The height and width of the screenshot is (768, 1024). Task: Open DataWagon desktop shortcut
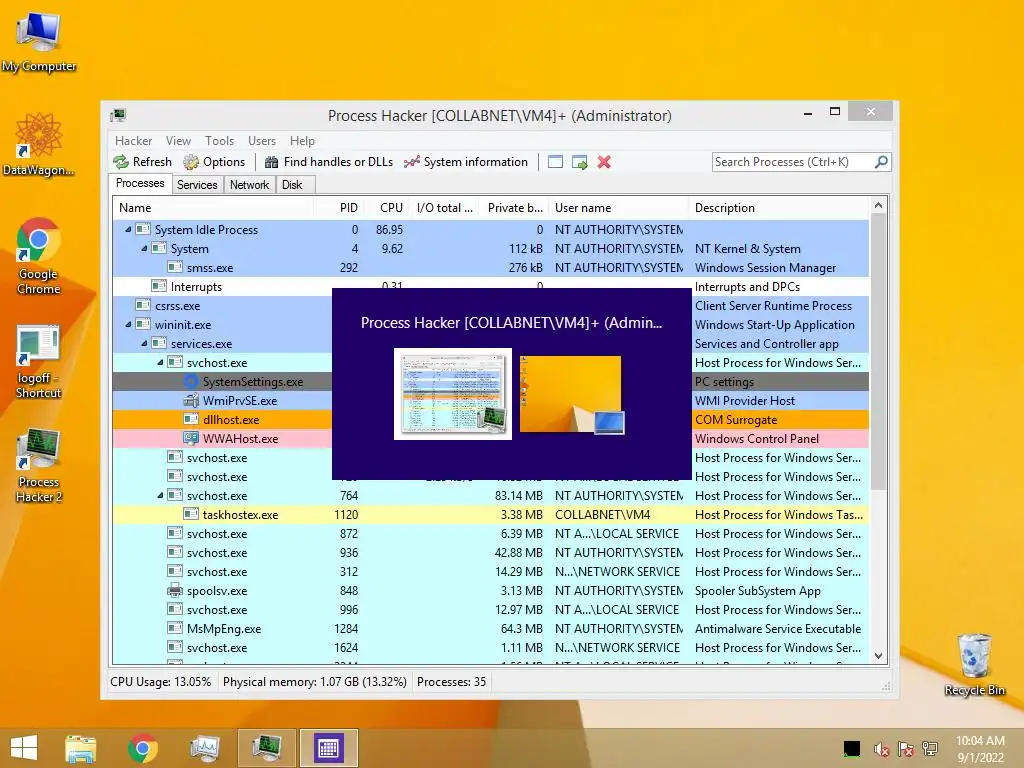pyautogui.click(x=39, y=144)
